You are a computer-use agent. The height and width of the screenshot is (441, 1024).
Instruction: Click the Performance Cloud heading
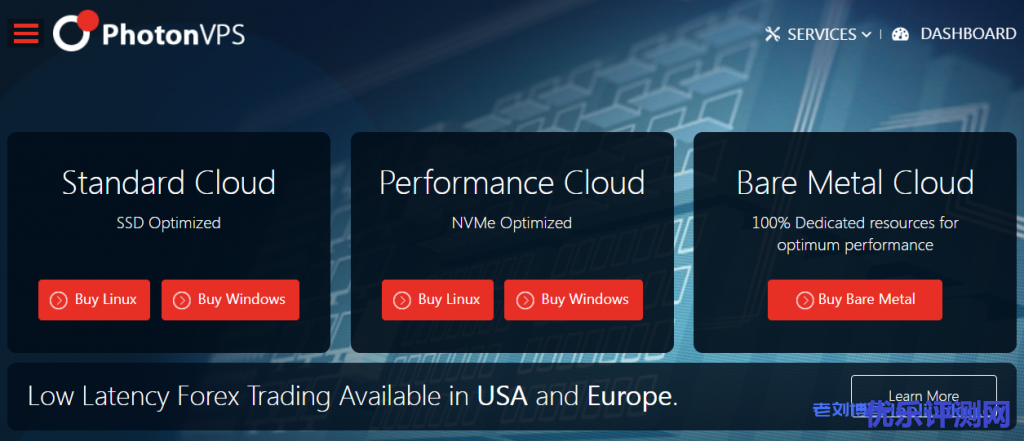[512, 182]
